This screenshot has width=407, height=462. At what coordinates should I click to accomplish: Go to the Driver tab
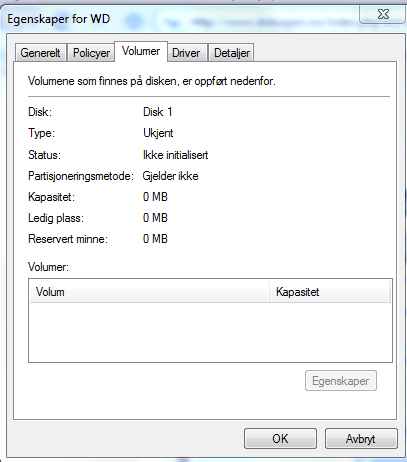(186, 53)
